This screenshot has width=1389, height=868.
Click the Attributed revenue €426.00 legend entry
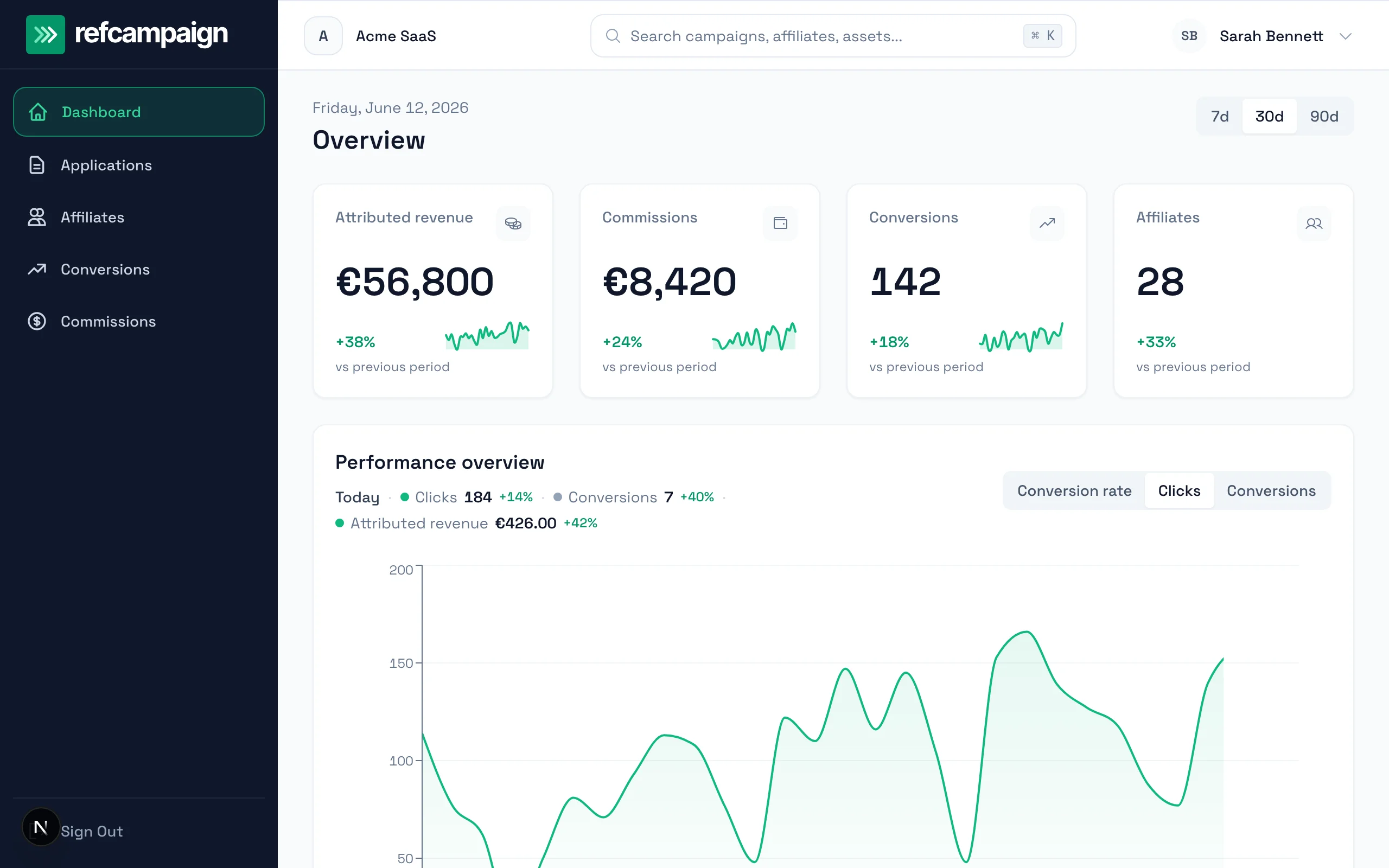tap(466, 523)
